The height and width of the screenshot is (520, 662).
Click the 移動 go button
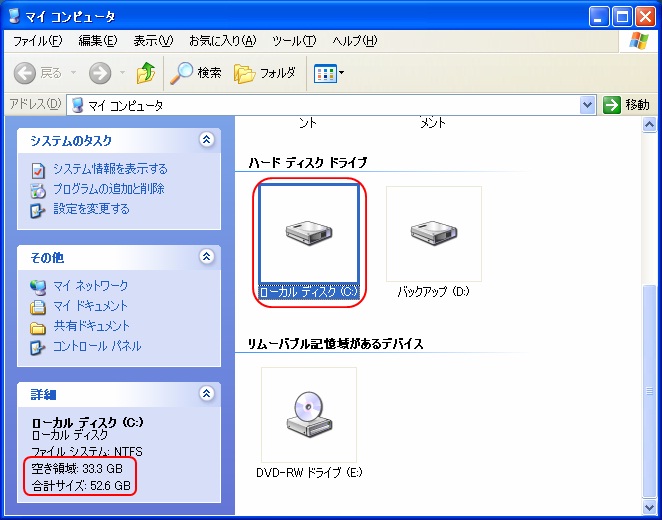pos(628,105)
